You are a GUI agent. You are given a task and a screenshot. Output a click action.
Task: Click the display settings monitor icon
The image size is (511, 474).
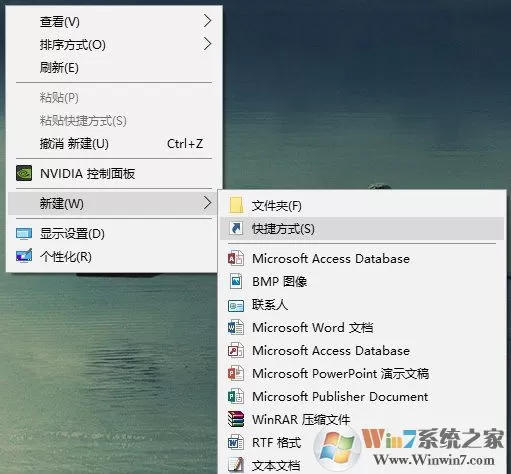click(24, 234)
